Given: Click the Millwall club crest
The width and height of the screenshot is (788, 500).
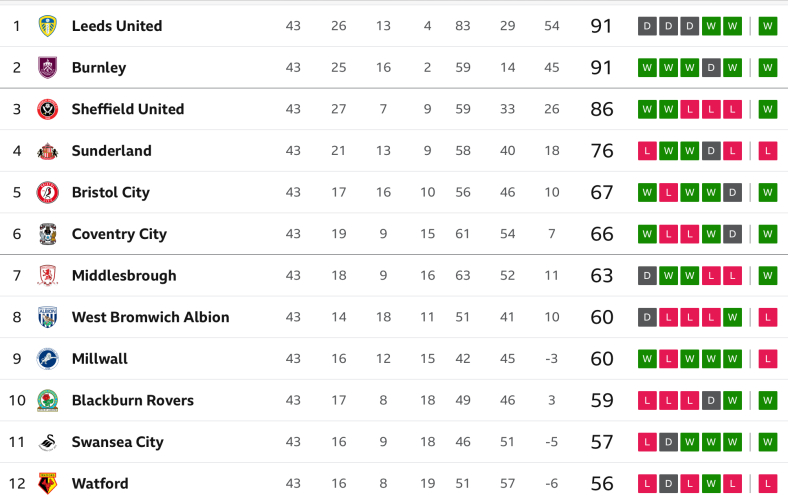Looking at the screenshot, I should [48, 359].
